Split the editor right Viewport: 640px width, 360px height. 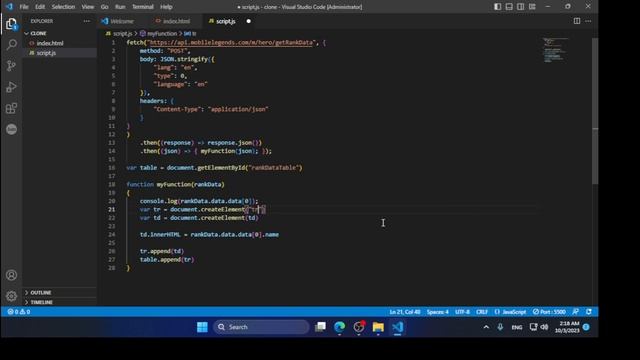[577, 21]
